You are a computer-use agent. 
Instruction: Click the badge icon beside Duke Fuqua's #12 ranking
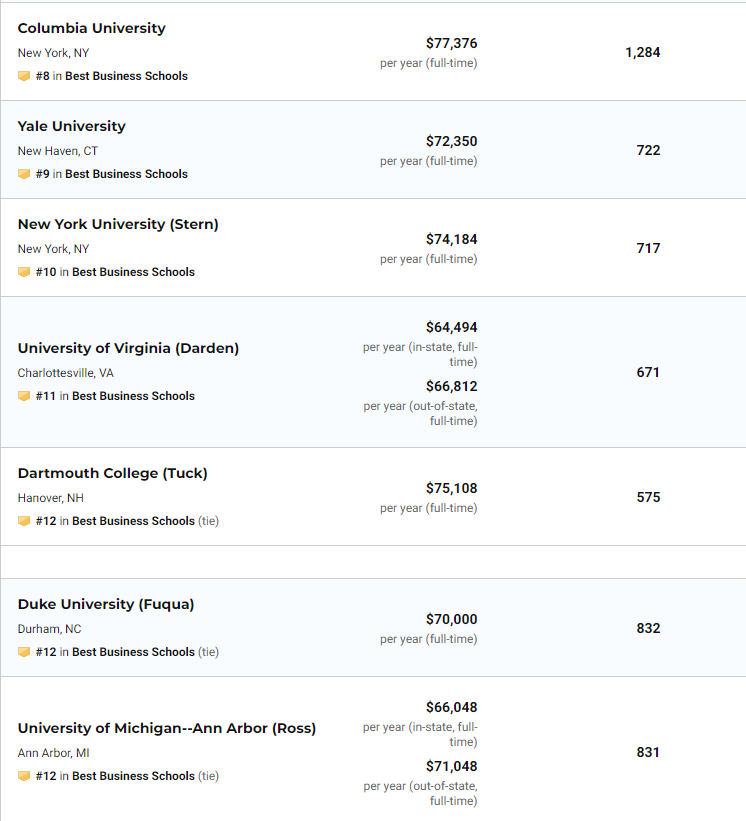coord(24,652)
